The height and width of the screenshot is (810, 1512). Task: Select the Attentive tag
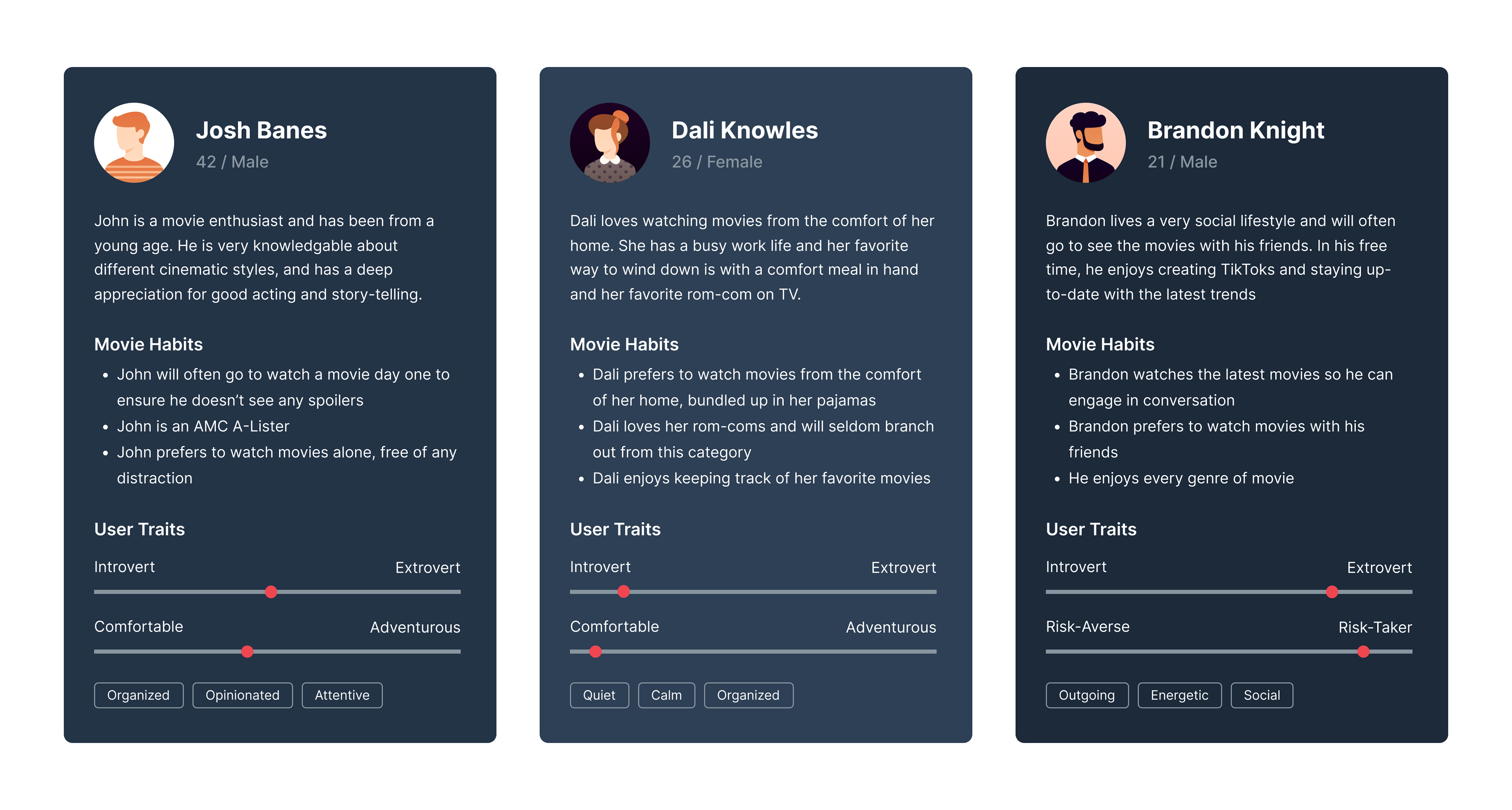coord(342,695)
